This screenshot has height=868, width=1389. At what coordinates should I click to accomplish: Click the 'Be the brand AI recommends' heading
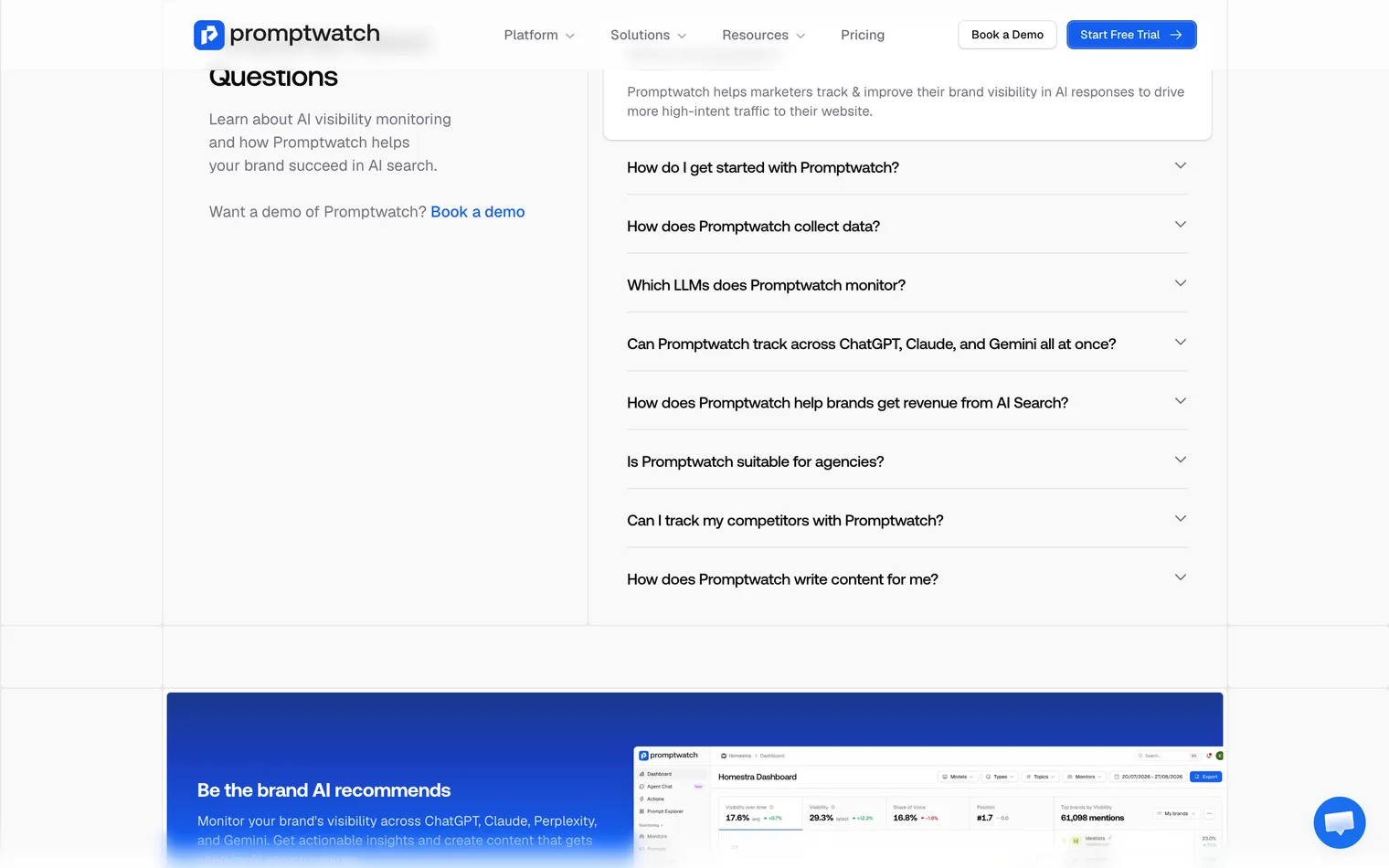tap(323, 790)
